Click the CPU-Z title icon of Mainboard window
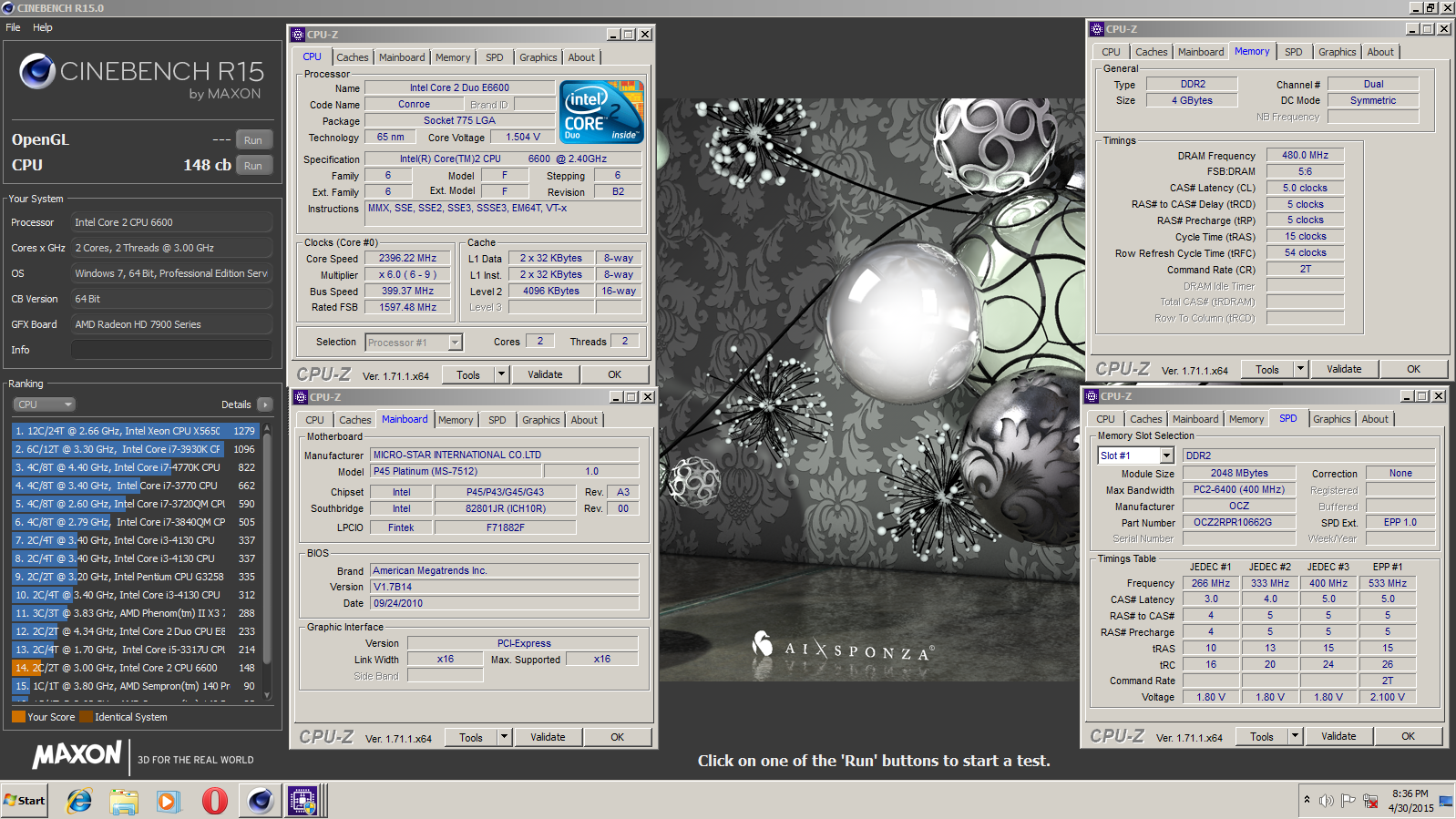This screenshot has width=1456, height=819. 299,397
